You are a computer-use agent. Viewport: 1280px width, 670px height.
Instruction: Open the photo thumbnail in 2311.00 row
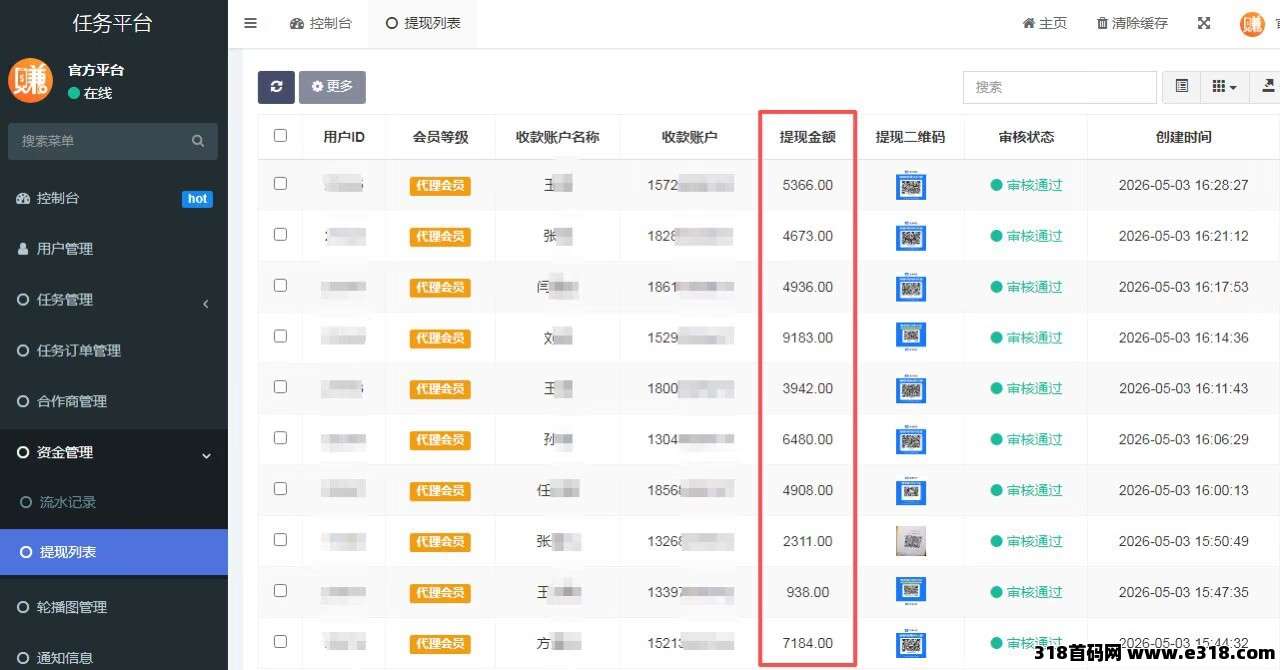911,541
